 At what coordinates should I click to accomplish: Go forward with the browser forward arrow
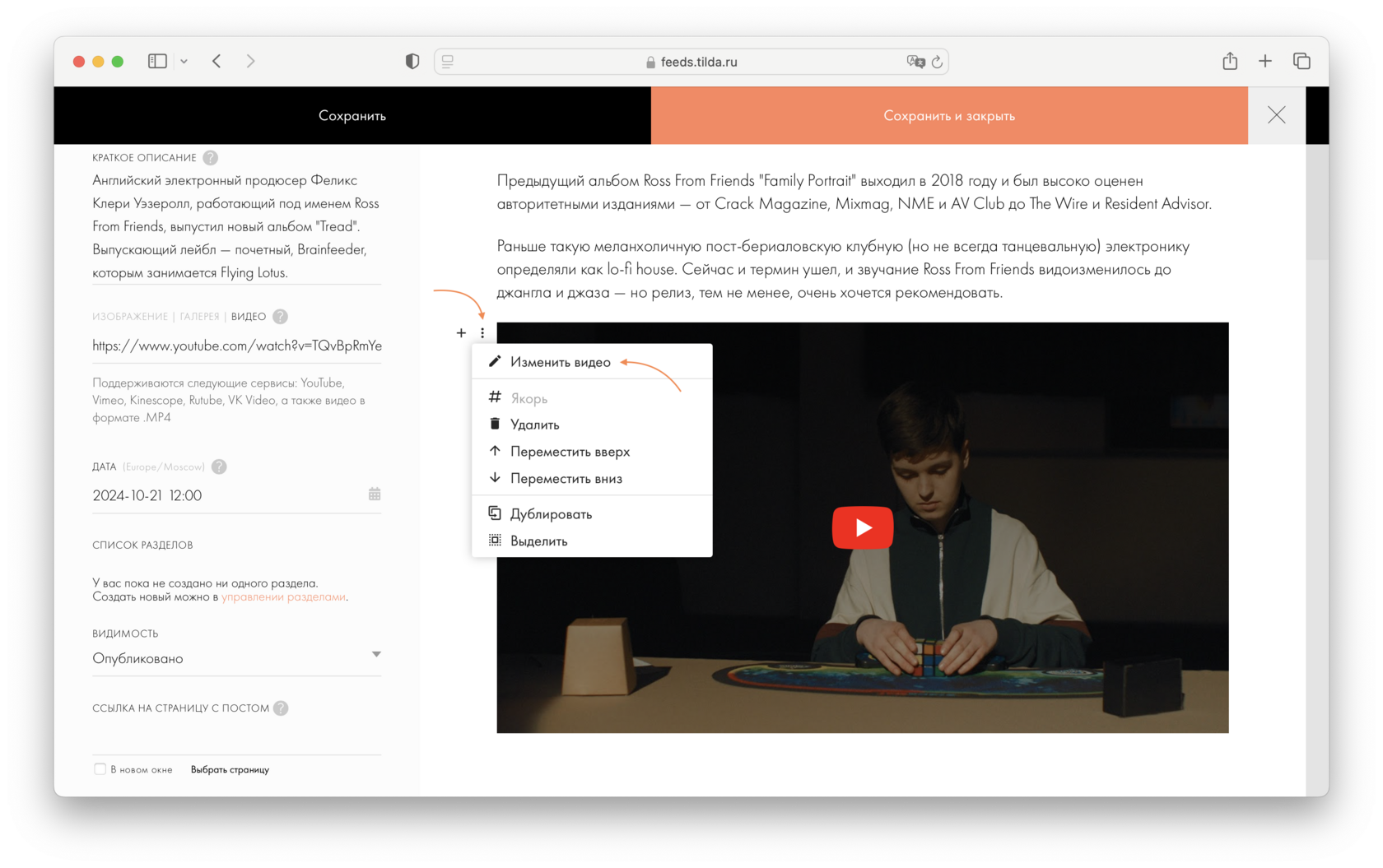(250, 61)
